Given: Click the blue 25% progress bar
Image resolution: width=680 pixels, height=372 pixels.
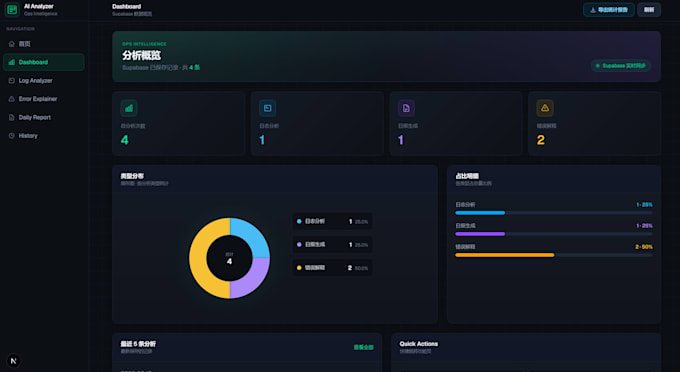Looking at the screenshot, I should tap(480, 213).
